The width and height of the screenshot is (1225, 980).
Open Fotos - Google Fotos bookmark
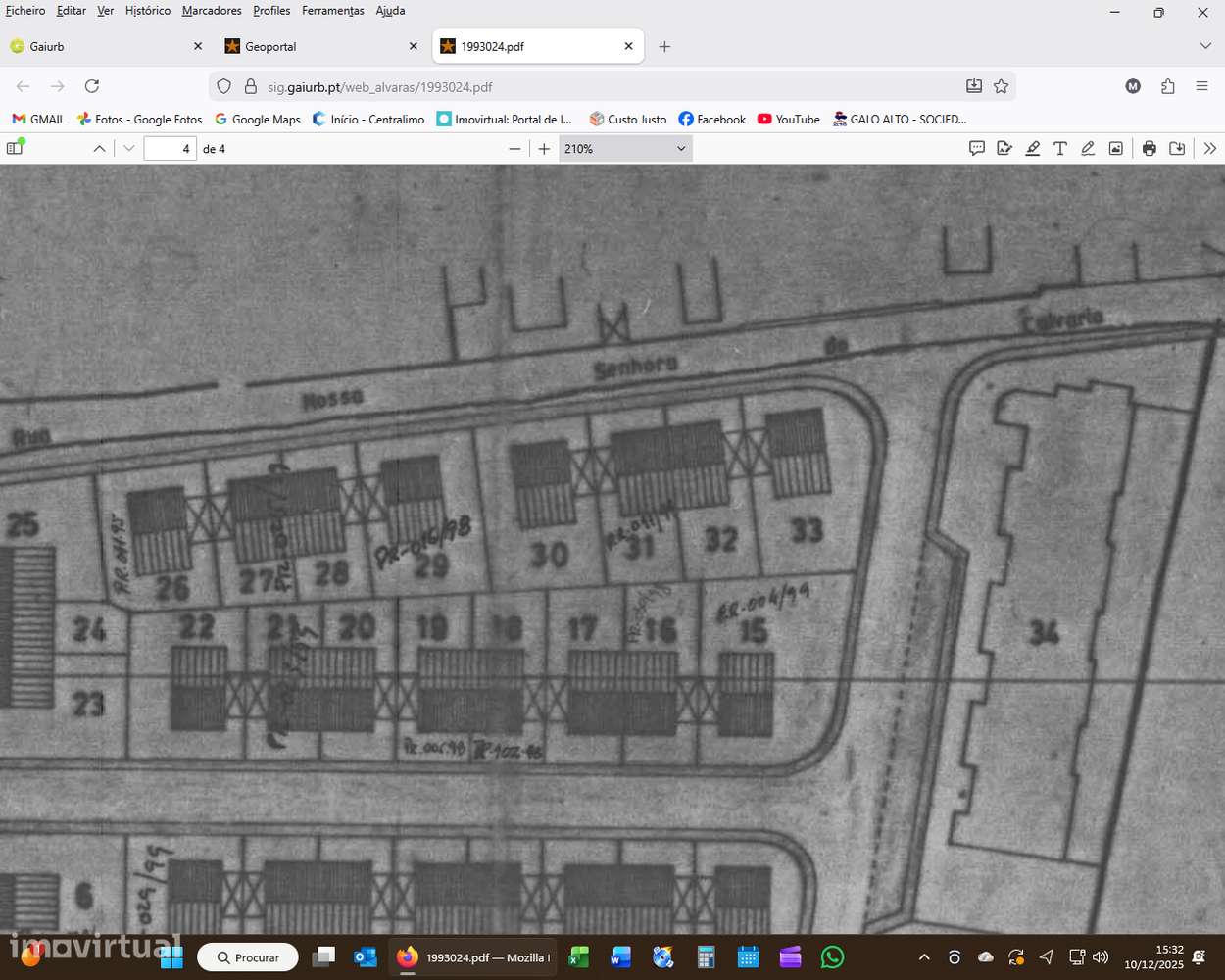click(x=139, y=119)
